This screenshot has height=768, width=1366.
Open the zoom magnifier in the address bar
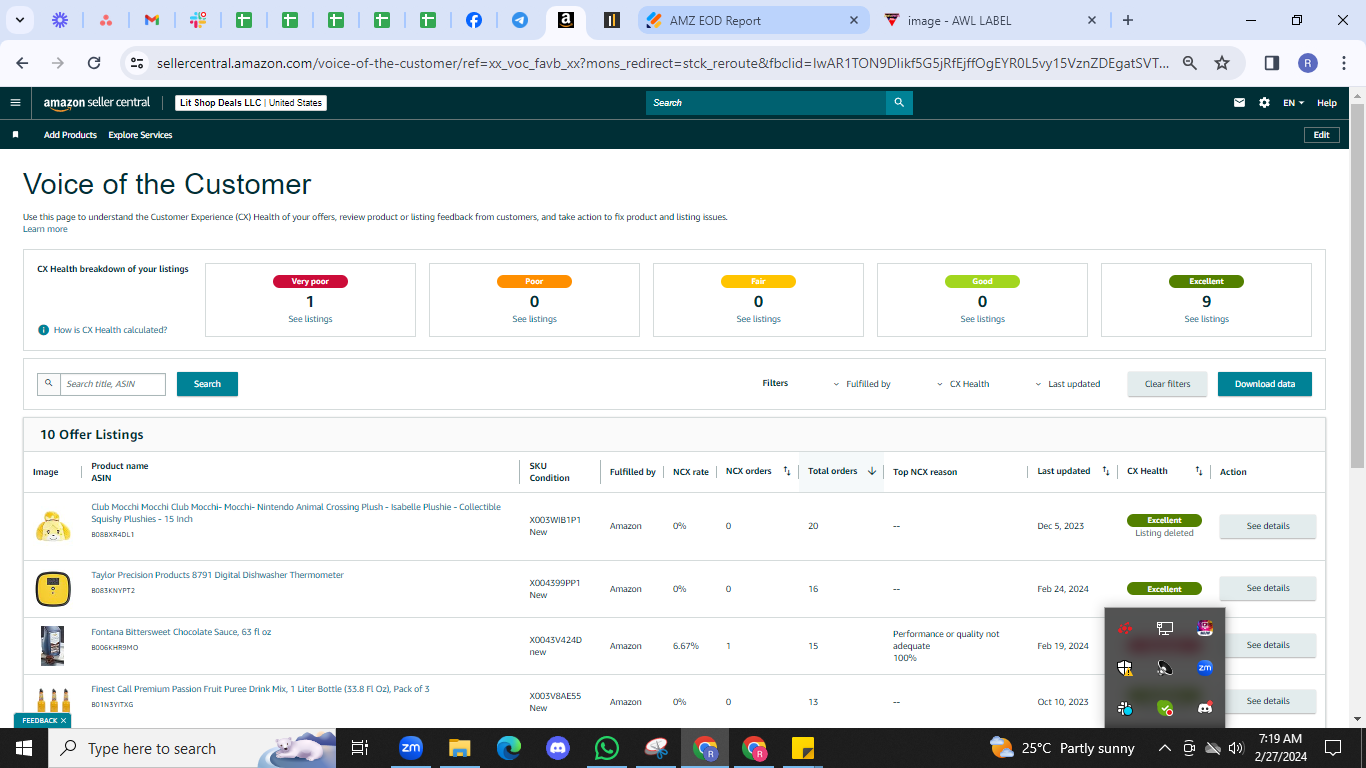pos(1190,63)
